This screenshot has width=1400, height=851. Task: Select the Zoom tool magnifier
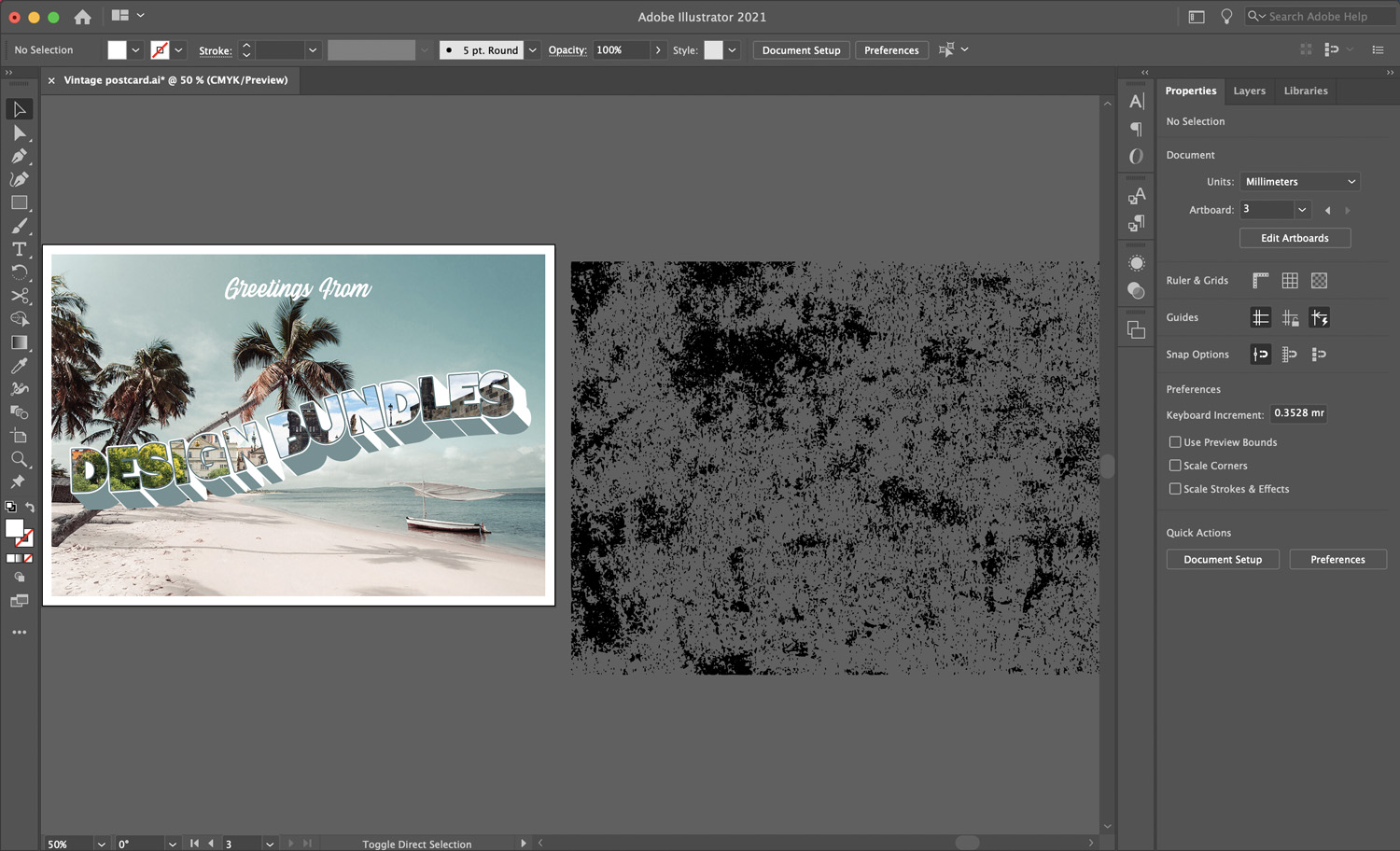pos(19,459)
